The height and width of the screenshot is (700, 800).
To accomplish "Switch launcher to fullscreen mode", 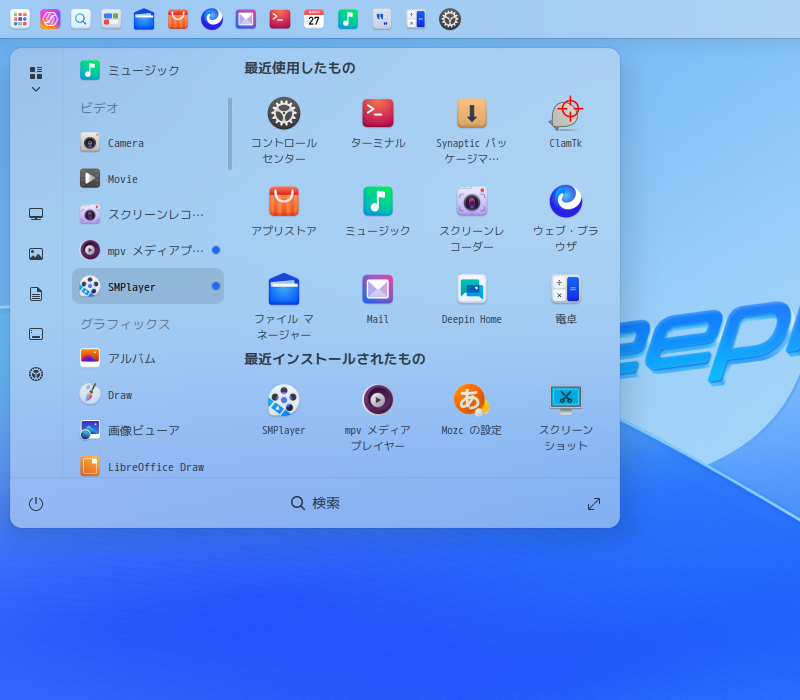I will [593, 504].
